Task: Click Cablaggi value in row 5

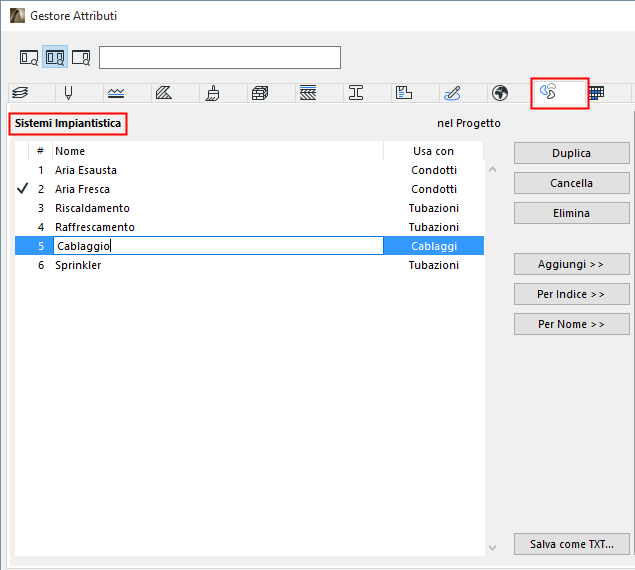Action: pyautogui.click(x=434, y=246)
